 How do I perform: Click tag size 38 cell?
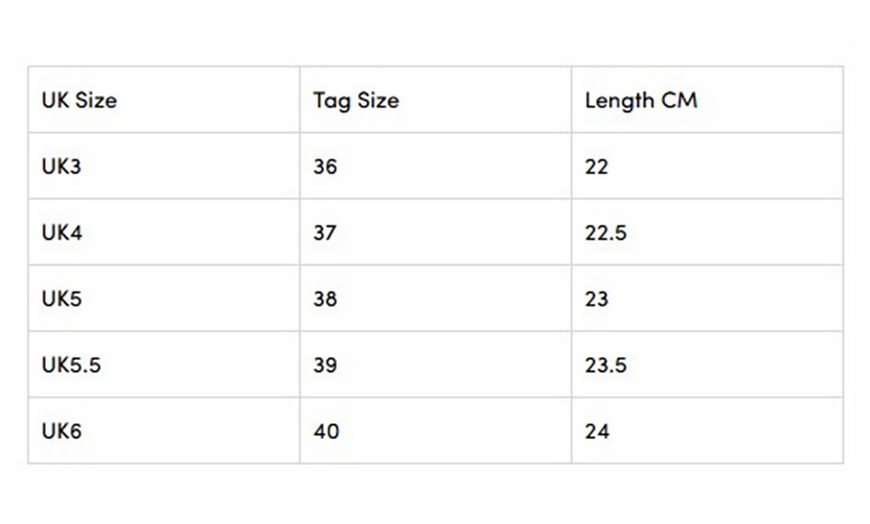point(325,299)
